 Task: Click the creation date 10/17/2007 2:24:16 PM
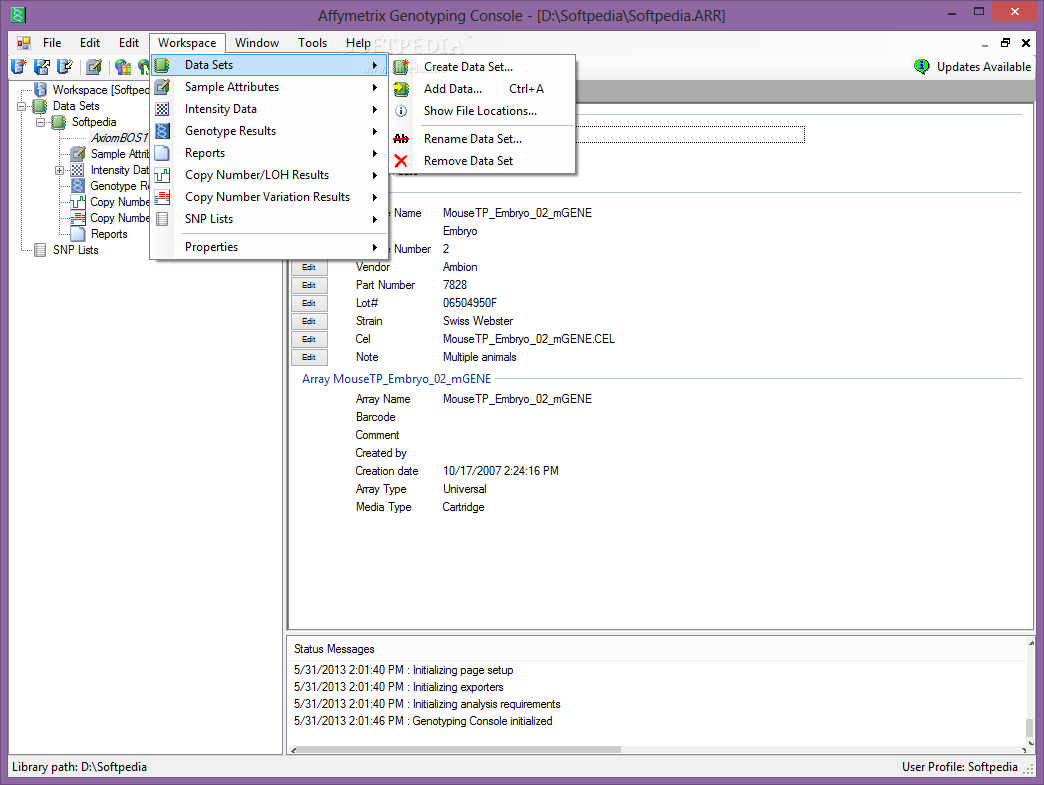pos(501,471)
